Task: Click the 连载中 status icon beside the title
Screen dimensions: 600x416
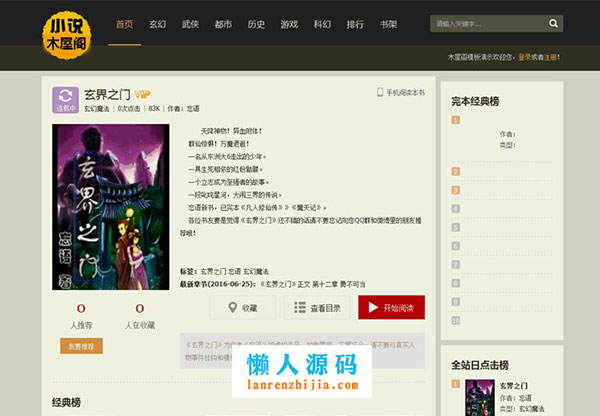Action: point(65,100)
